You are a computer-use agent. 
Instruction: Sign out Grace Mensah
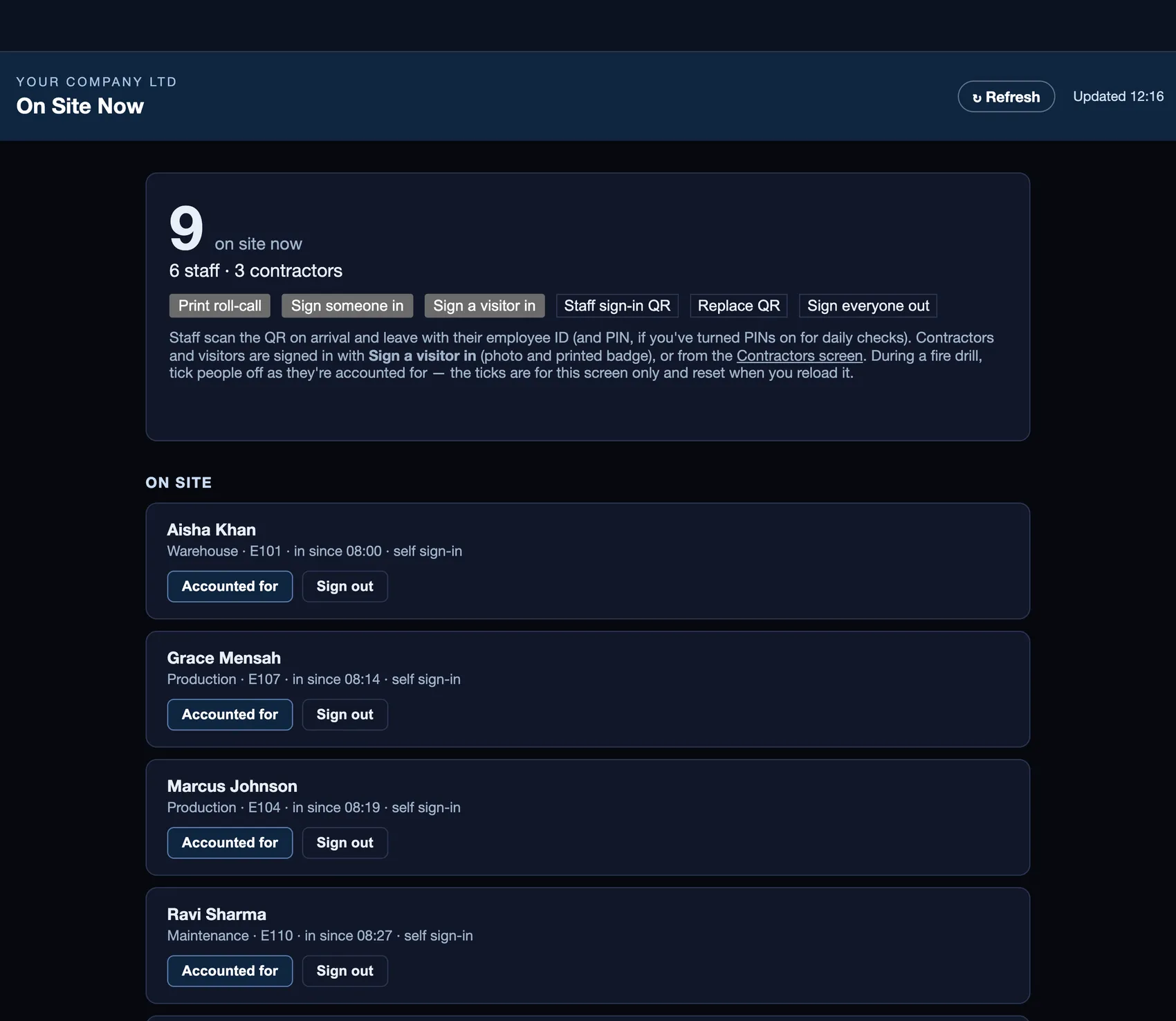(345, 715)
